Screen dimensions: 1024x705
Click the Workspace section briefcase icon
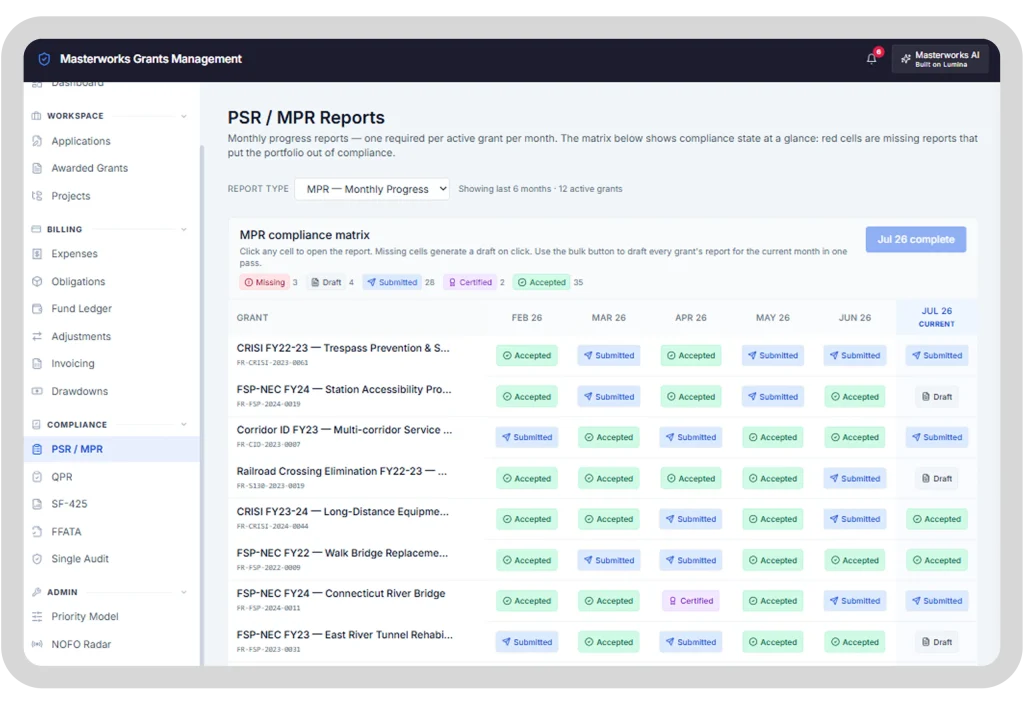pos(37,116)
